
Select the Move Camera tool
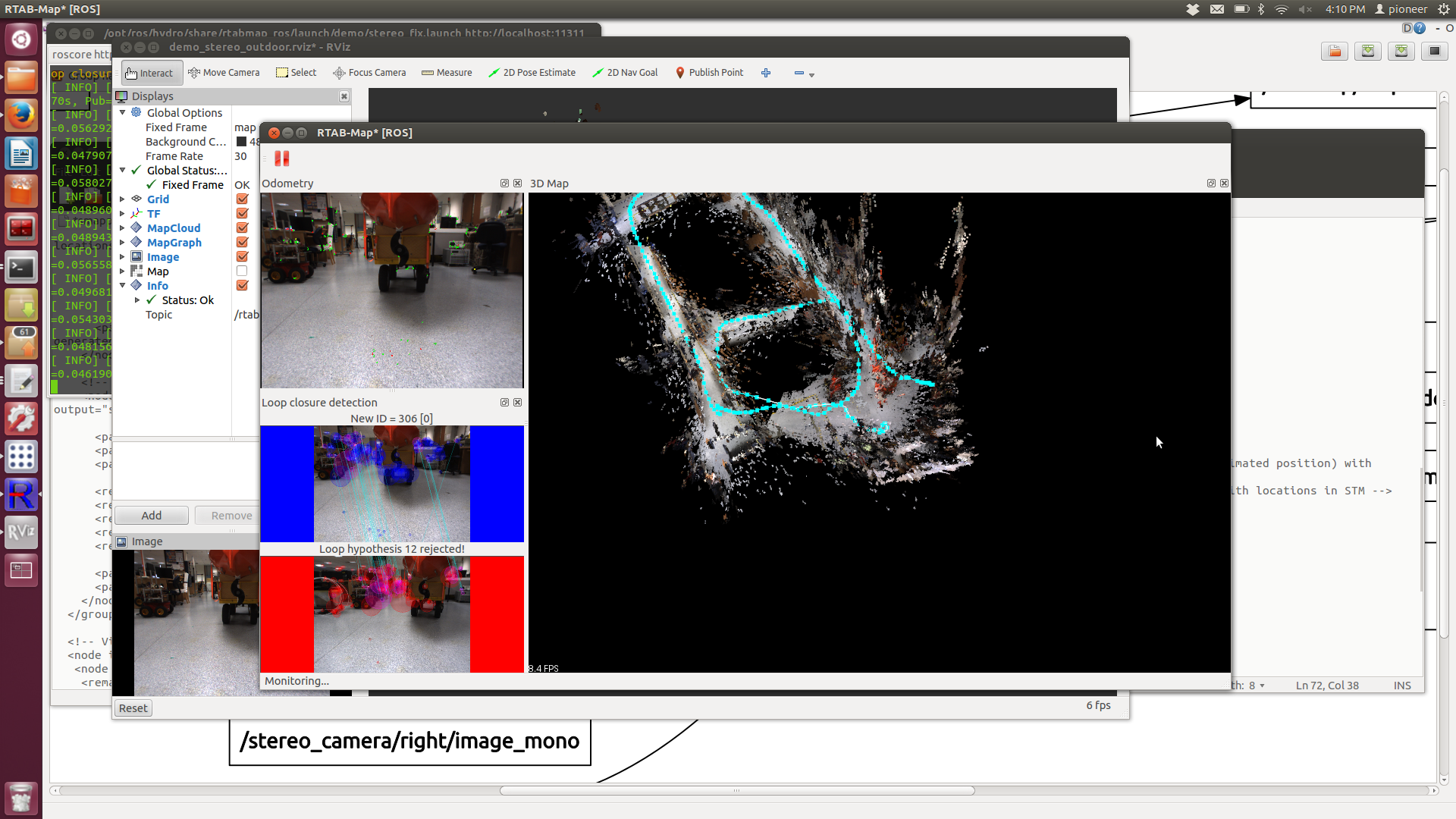point(224,73)
